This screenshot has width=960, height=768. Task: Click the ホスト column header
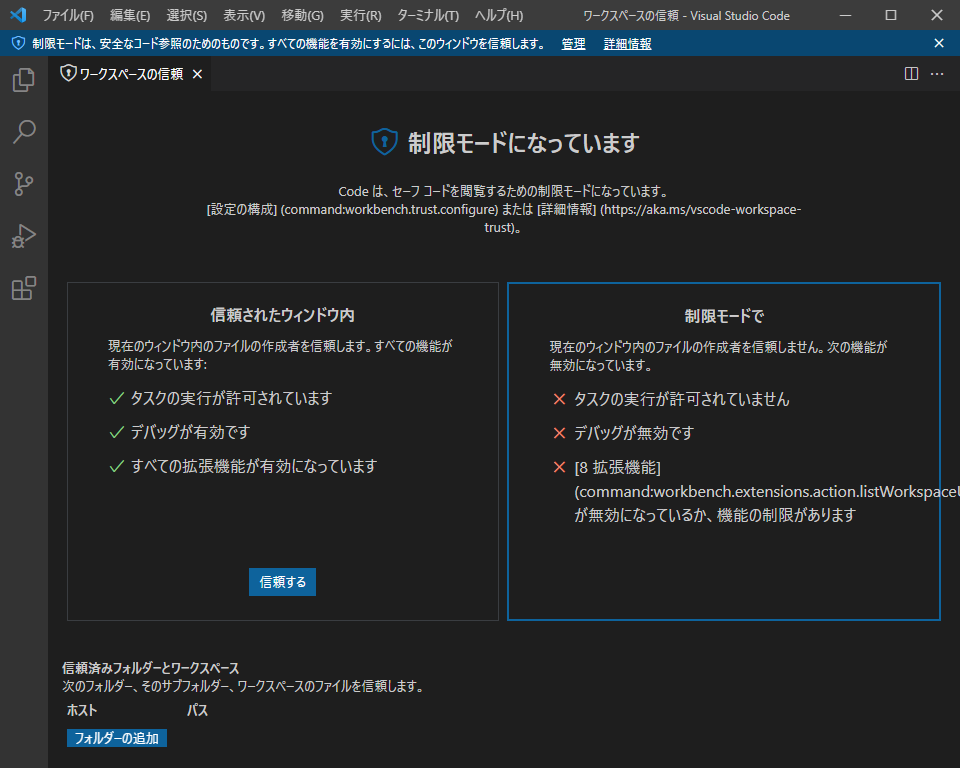pyautogui.click(x=82, y=710)
